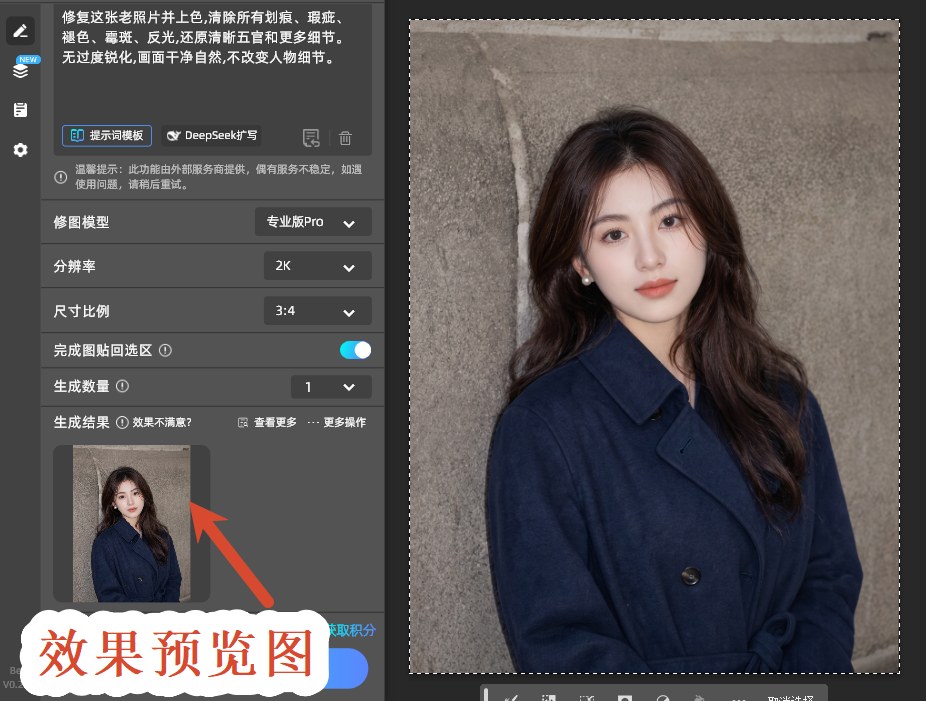Open the notes document sidebar icon
The width and height of the screenshot is (926, 701).
click(x=20, y=110)
